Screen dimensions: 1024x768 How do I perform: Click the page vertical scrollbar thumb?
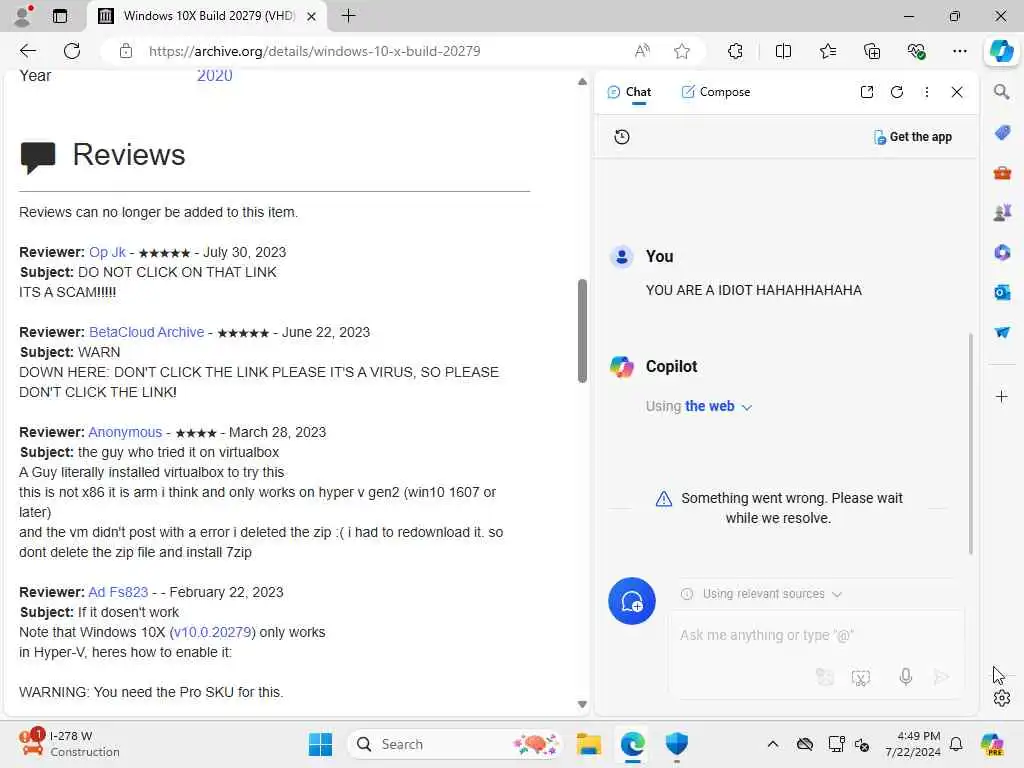pos(582,330)
